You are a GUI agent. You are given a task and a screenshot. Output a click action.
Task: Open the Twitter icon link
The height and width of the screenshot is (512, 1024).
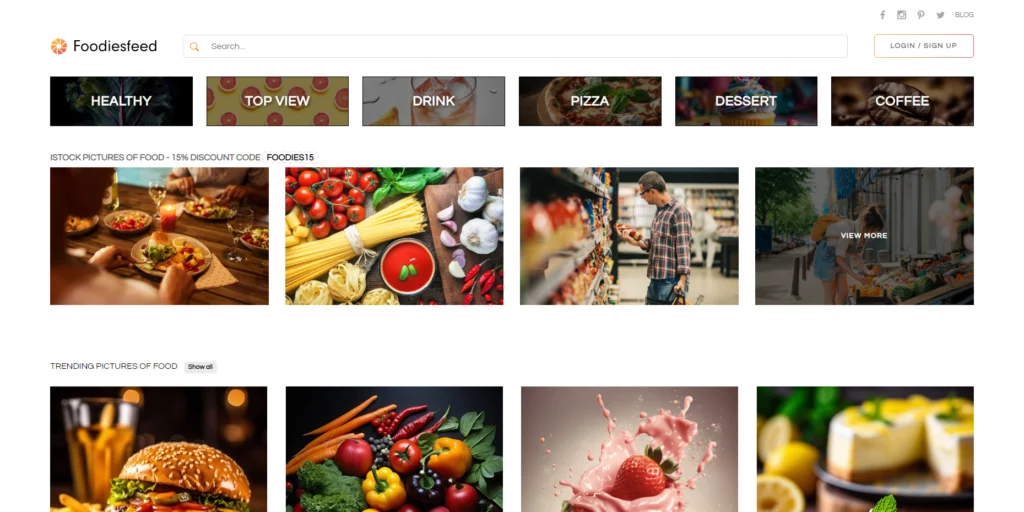tap(940, 15)
